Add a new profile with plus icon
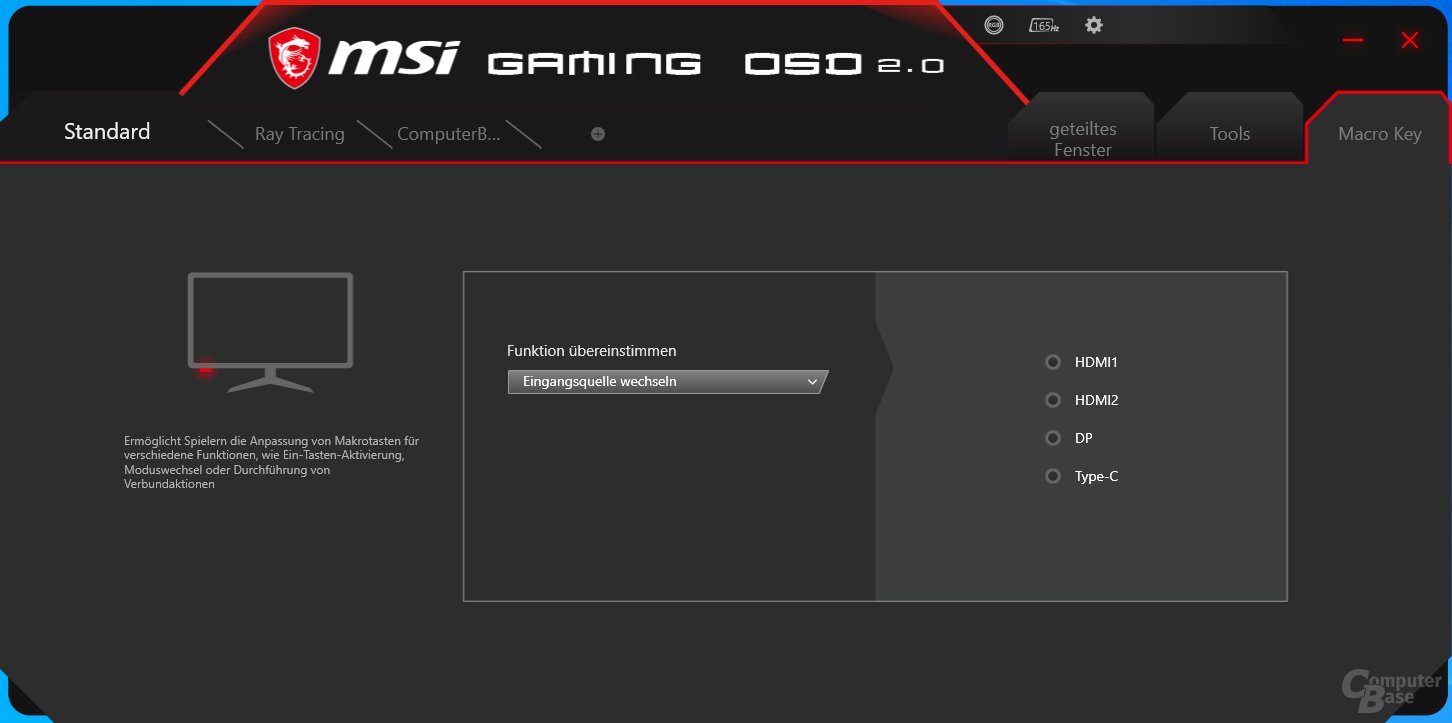 pyautogui.click(x=598, y=134)
